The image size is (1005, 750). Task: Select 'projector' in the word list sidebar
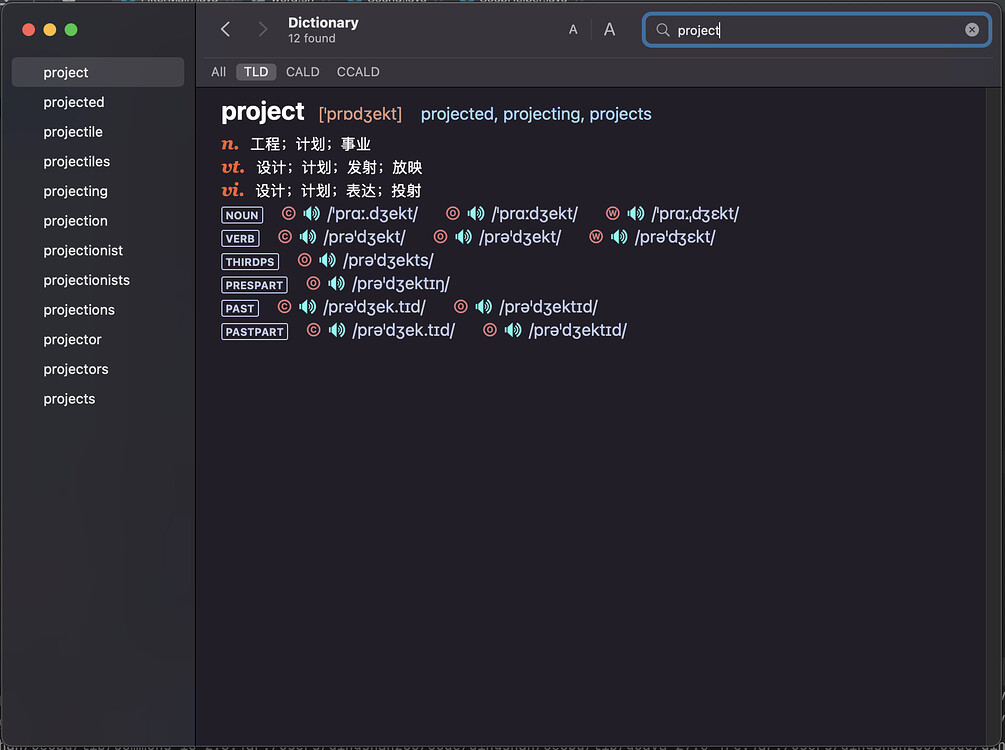pos(72,339)
